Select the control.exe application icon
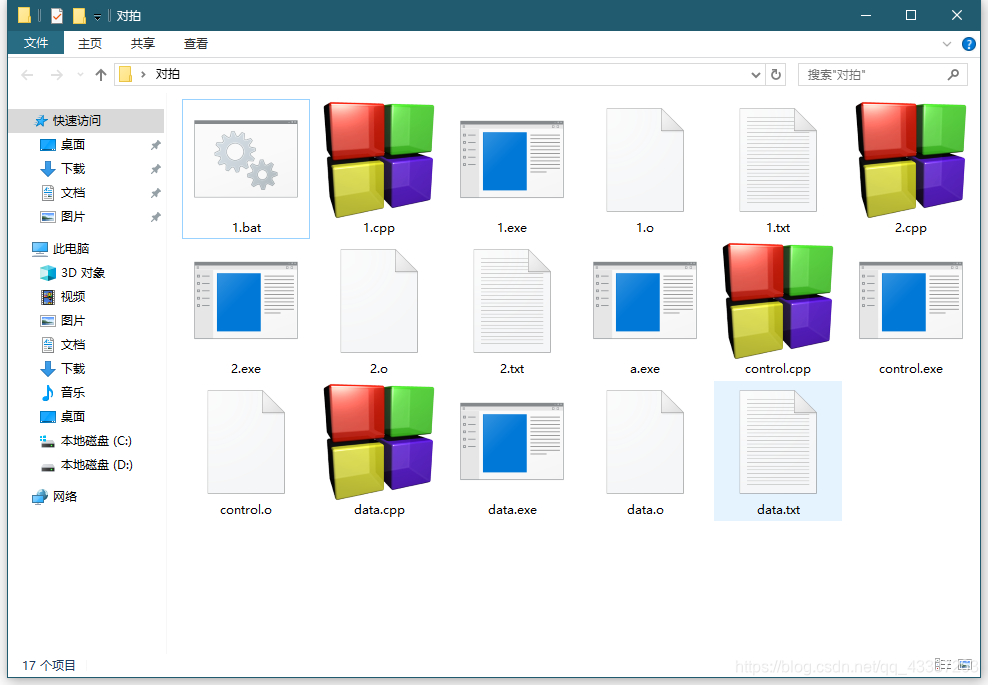 [910, 301]
